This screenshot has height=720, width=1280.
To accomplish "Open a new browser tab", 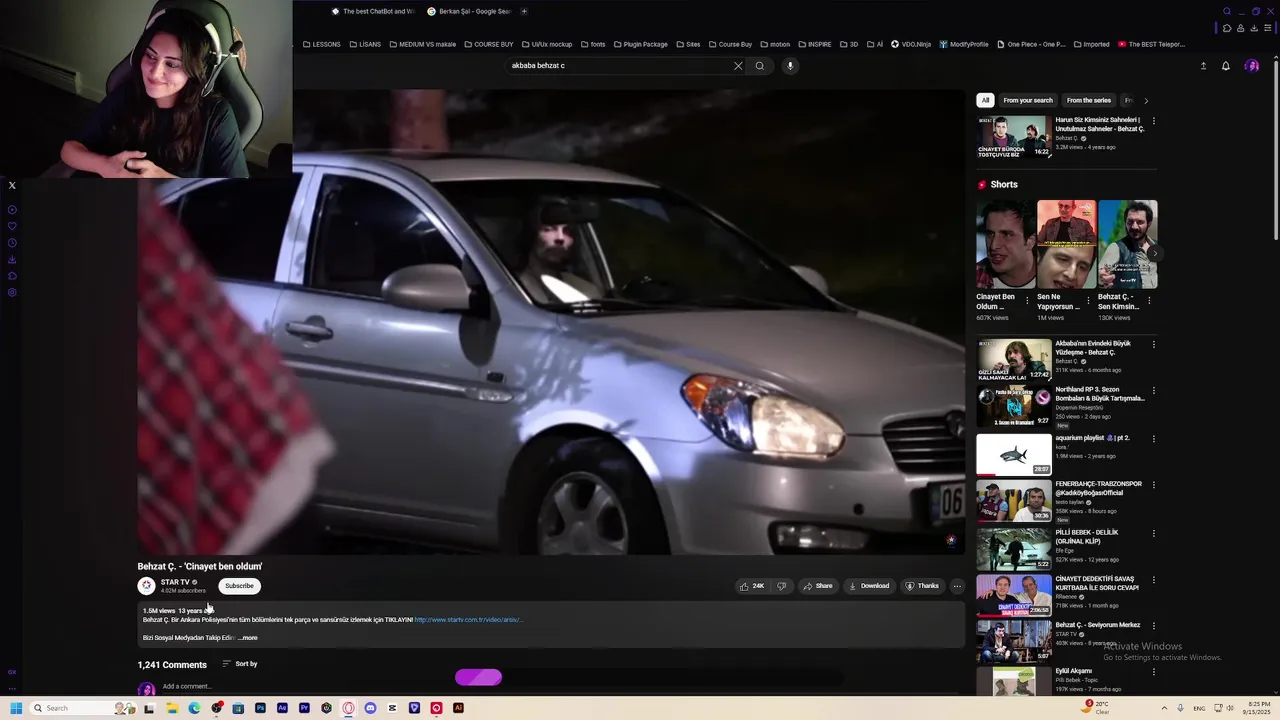I will (524, 12).
